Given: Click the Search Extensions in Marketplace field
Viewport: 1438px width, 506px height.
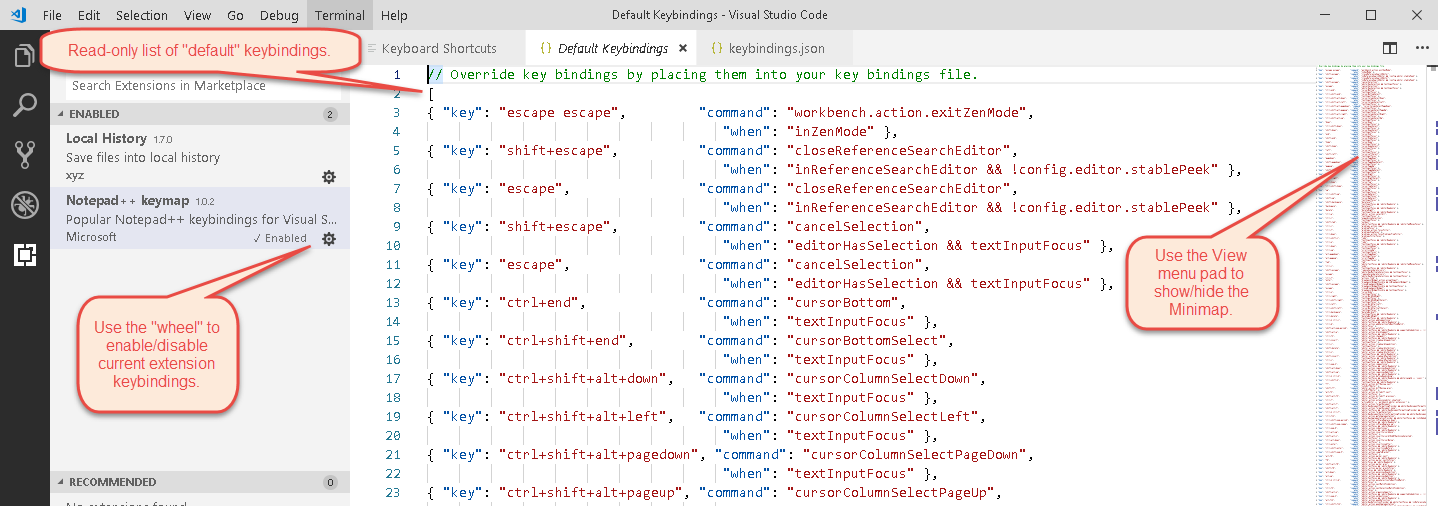Looking at the screenshot, I should [x=200, y=86].
